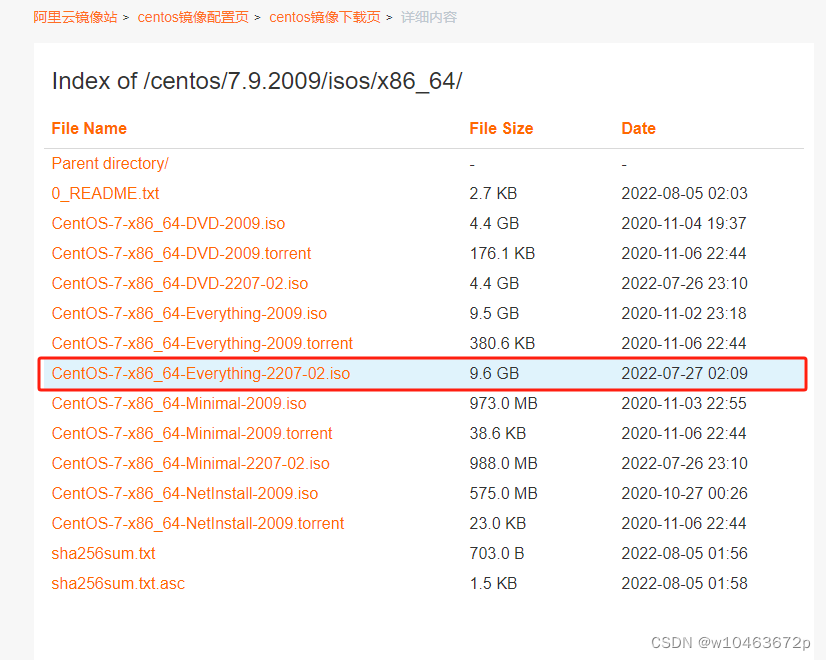Select the 1.5 KB size cell
Screen dimensions: 826x660
pyautogui.click(x=493, y=584)
